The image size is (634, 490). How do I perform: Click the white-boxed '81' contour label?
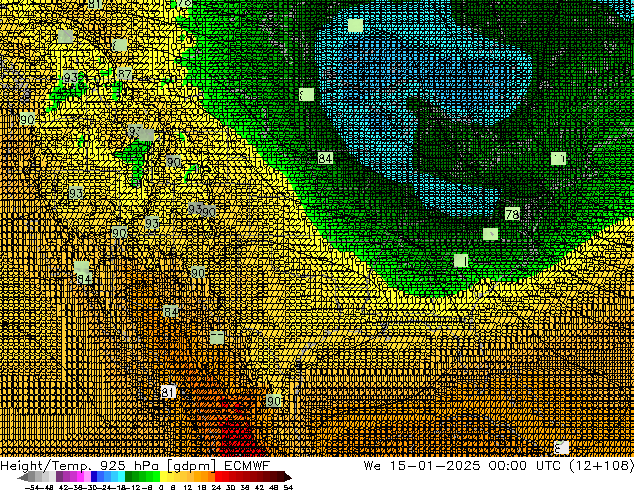(x=168, y=392)
